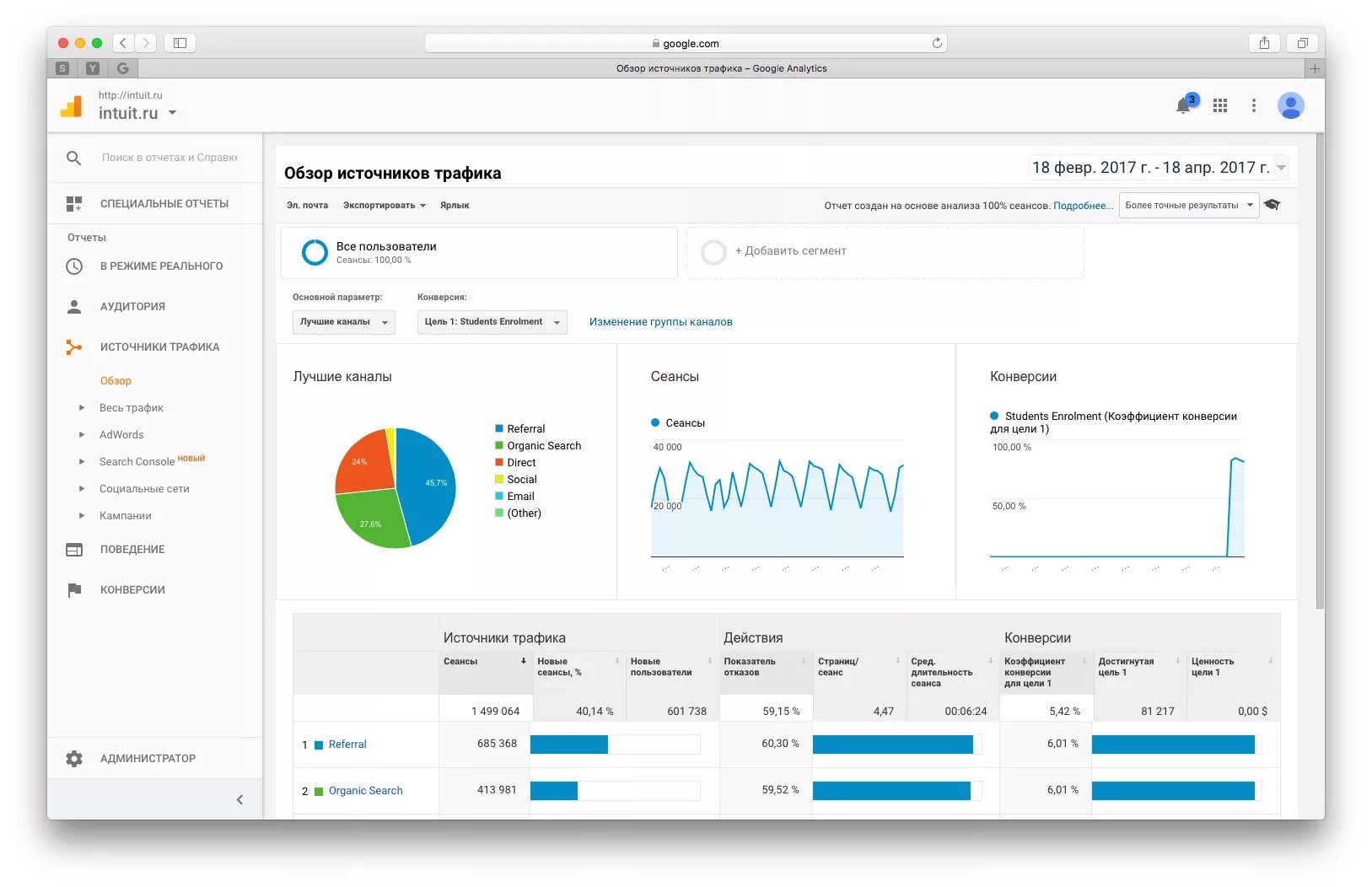Click the Добавить сегмент box
Image resolution: width=1372 pixels, height=887 pixels.
885,252
